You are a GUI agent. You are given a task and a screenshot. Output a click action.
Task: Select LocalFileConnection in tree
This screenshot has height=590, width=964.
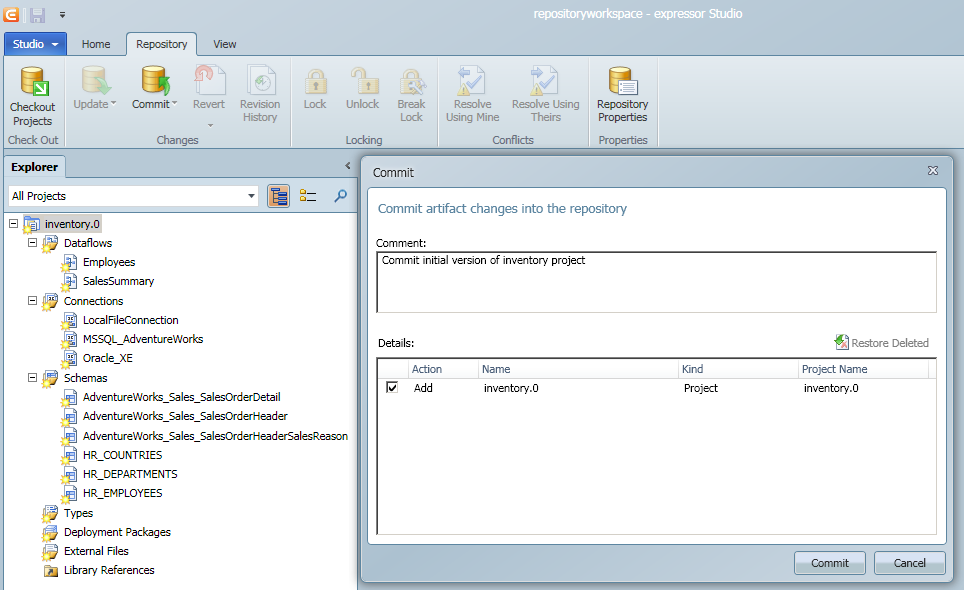130,320
